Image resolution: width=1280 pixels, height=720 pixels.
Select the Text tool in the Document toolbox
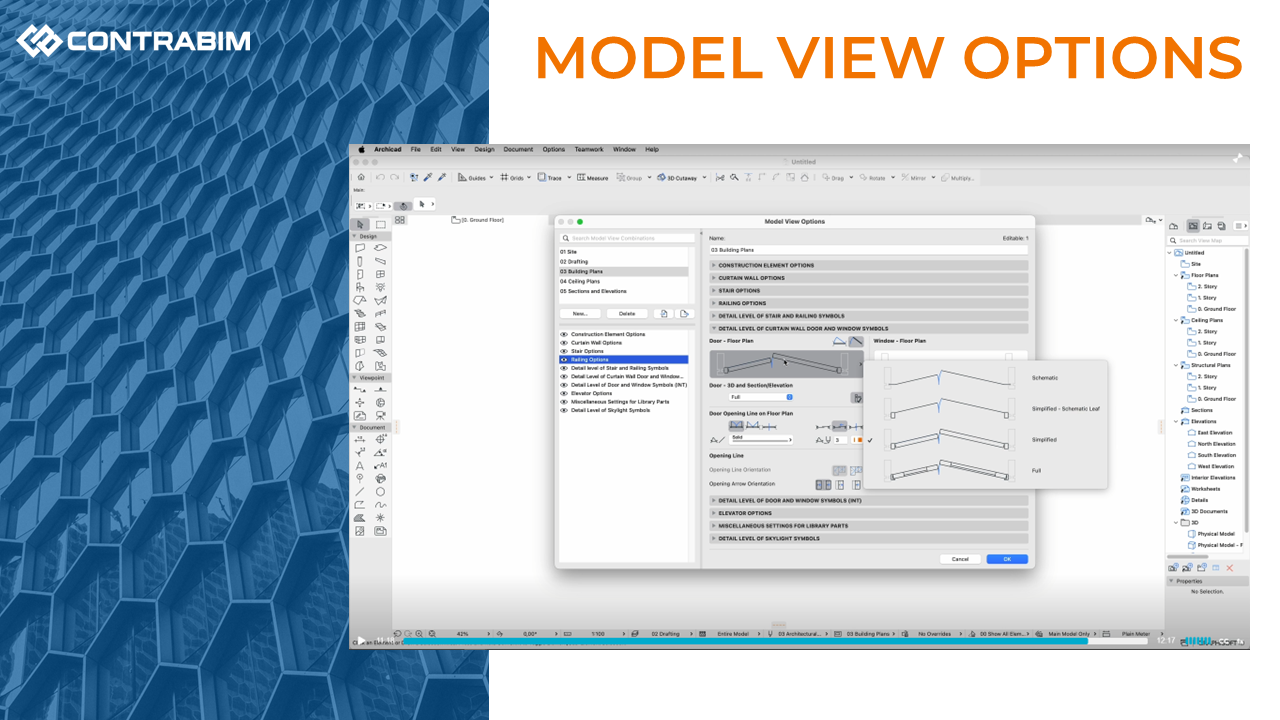pos(360,466)
